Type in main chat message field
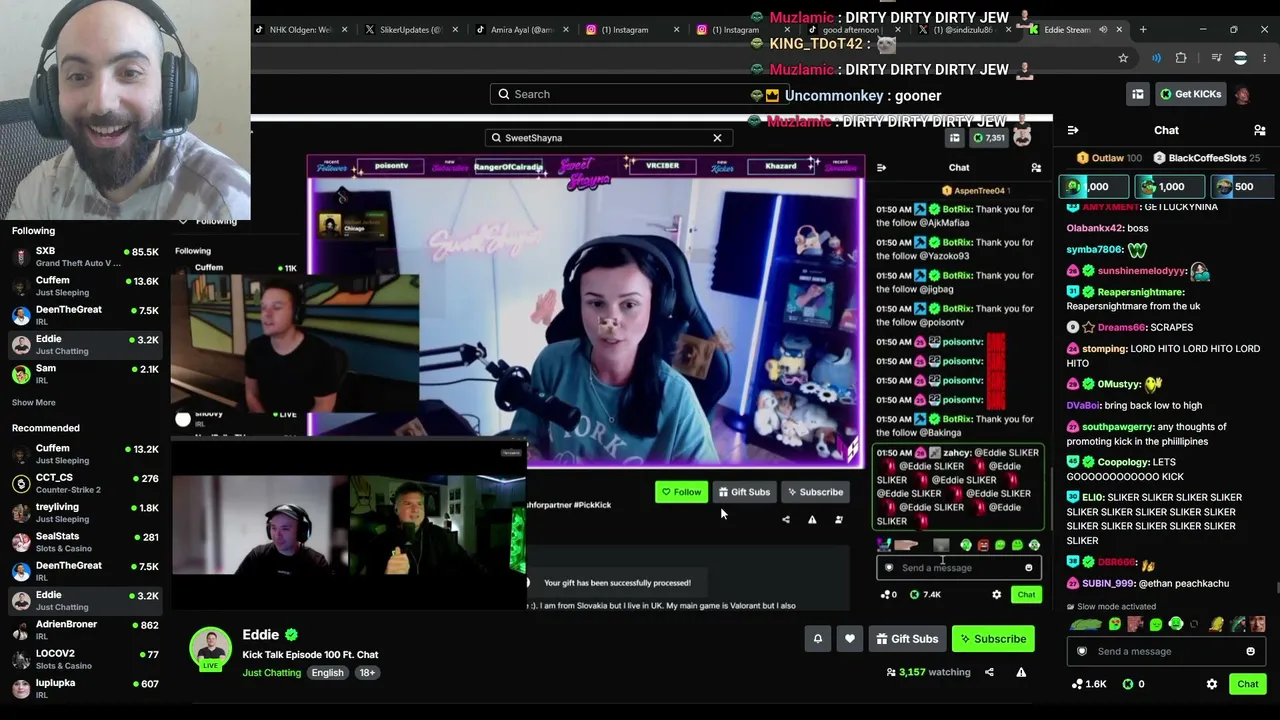Screen dimensions: 1280x720 tap(1165, 651)
